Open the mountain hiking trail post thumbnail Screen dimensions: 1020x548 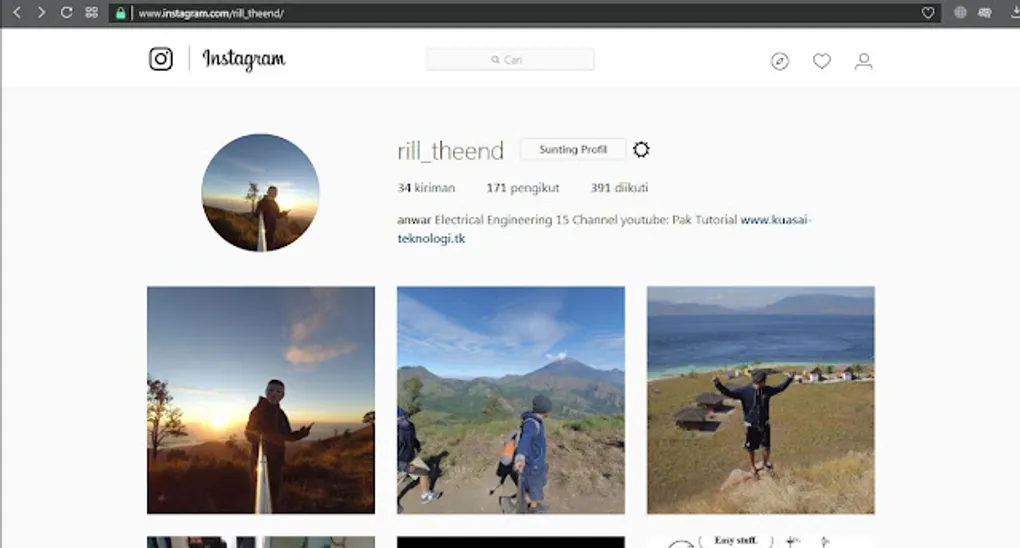[511, 400]
